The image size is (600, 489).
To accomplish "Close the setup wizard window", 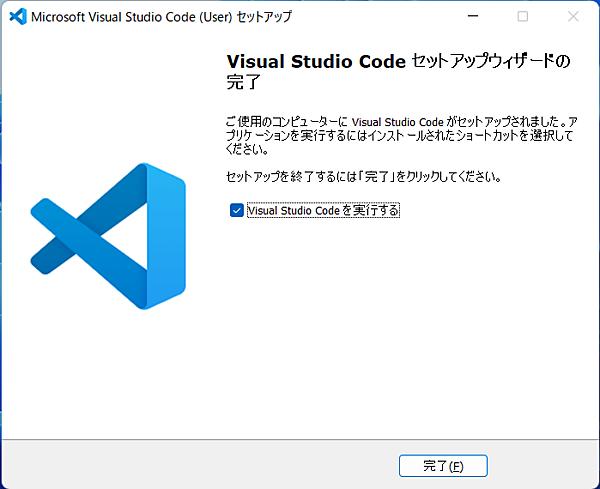I will click(571, 17).
